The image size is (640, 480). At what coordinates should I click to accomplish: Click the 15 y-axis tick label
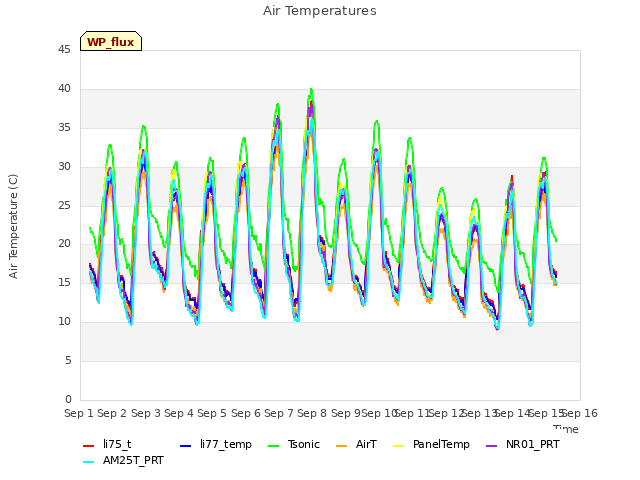pos(64,282)
